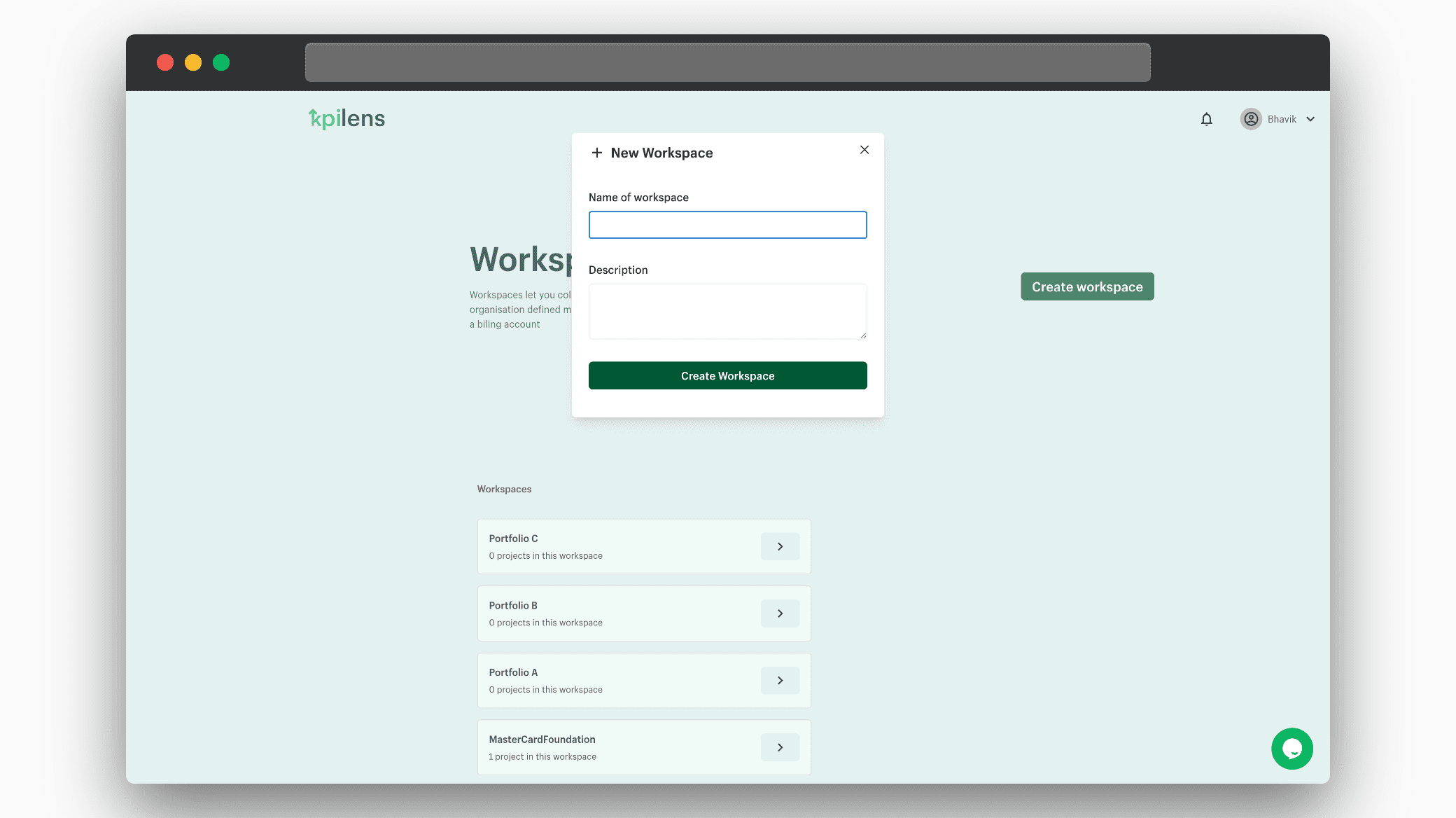Close the New Workspace dialog
The height and width of the screenshot is (818, 1456).
tap(864, 150)
